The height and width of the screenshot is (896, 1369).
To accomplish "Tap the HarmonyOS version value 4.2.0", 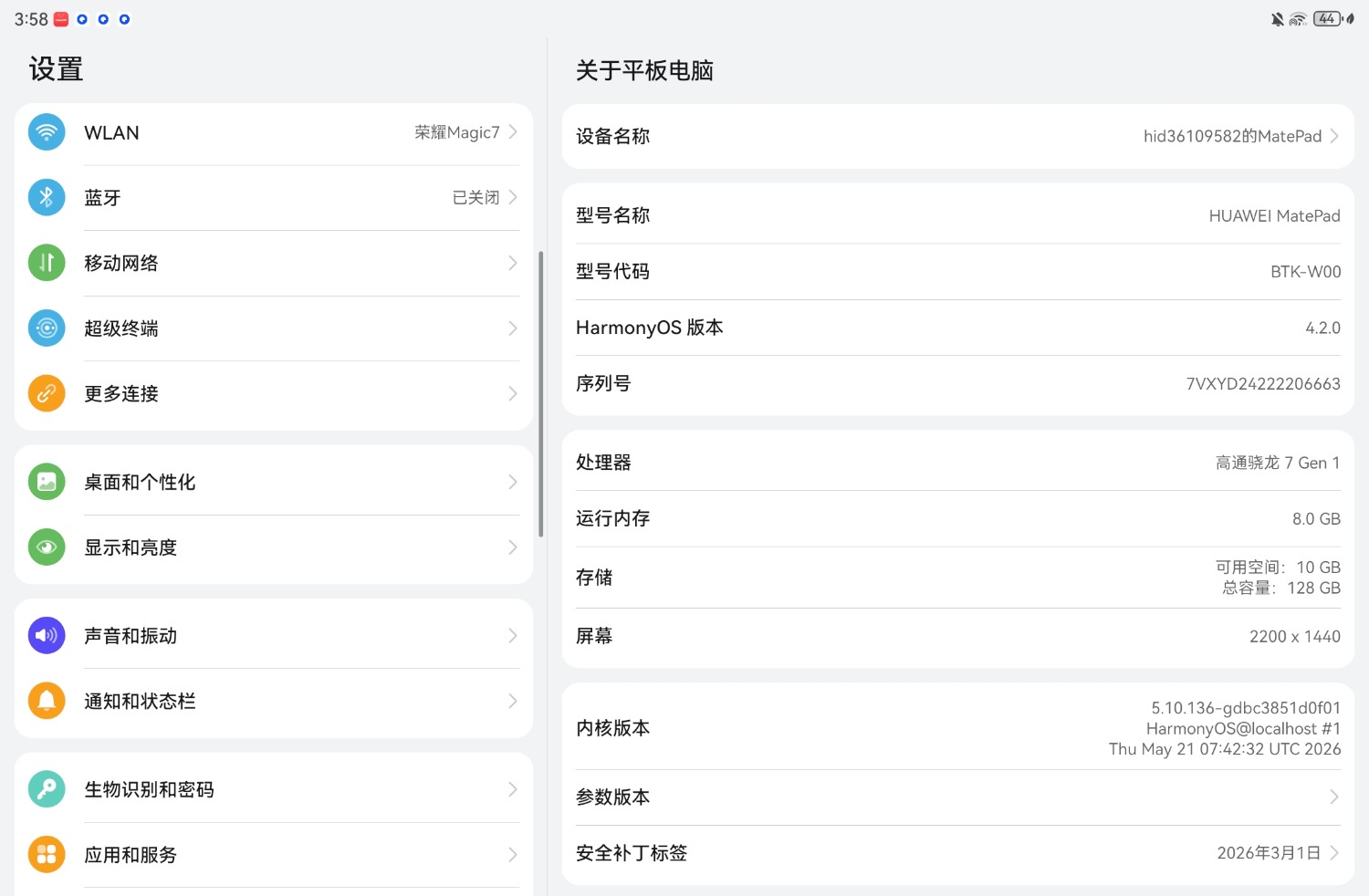I will [1322, 328].
